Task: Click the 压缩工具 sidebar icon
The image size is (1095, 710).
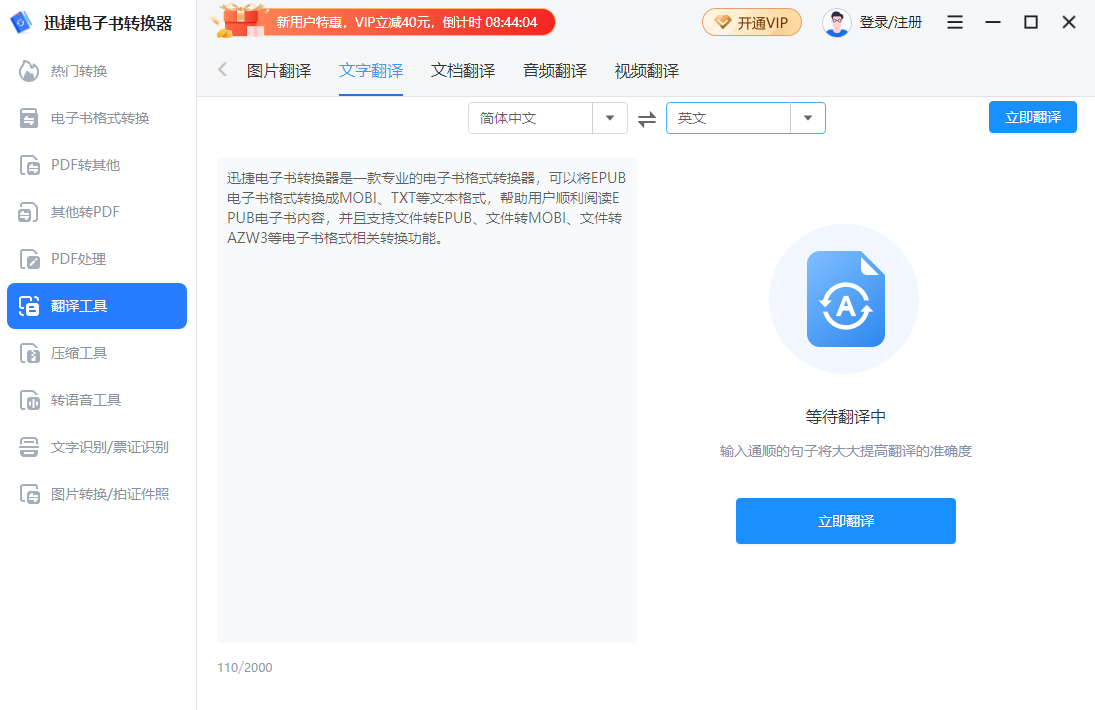Action: click(29, 353)
